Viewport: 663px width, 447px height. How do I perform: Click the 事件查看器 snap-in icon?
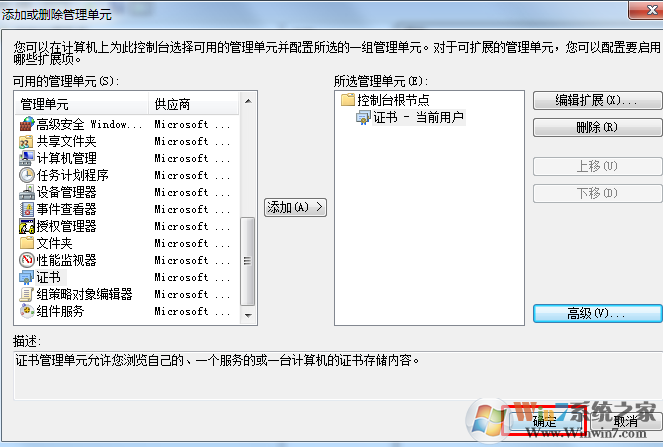click(27, 209)
